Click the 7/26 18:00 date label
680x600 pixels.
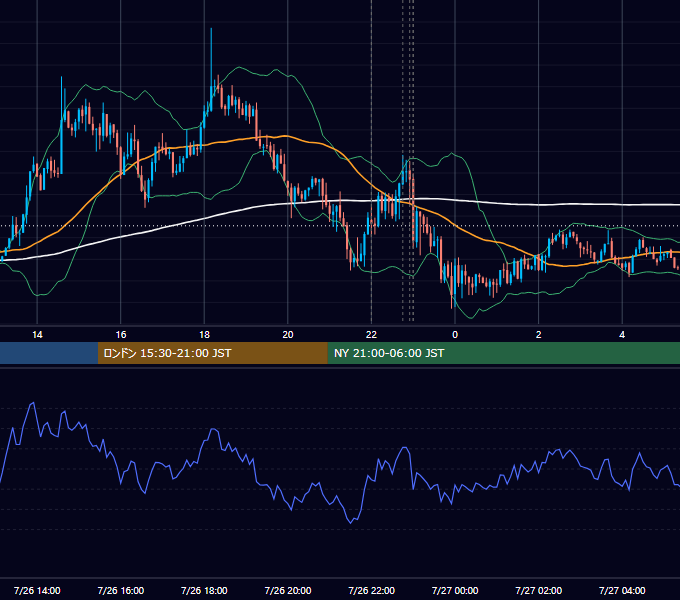(x=204, y=590)
